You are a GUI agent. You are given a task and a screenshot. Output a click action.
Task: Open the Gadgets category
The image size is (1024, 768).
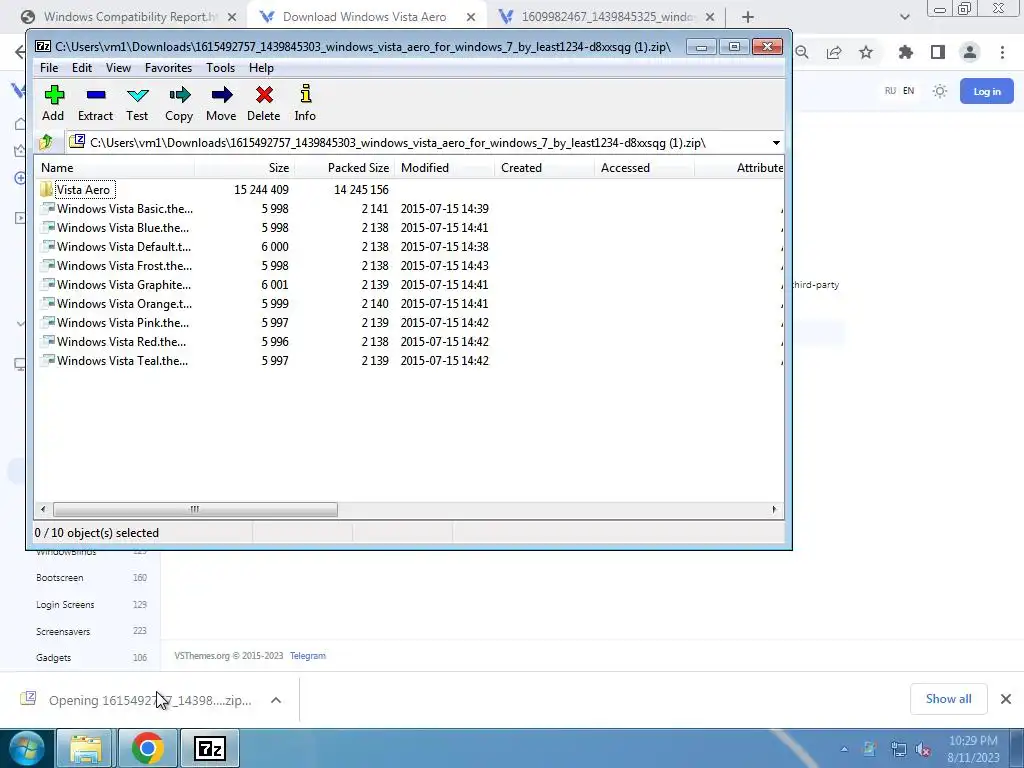tap(54, 658)
